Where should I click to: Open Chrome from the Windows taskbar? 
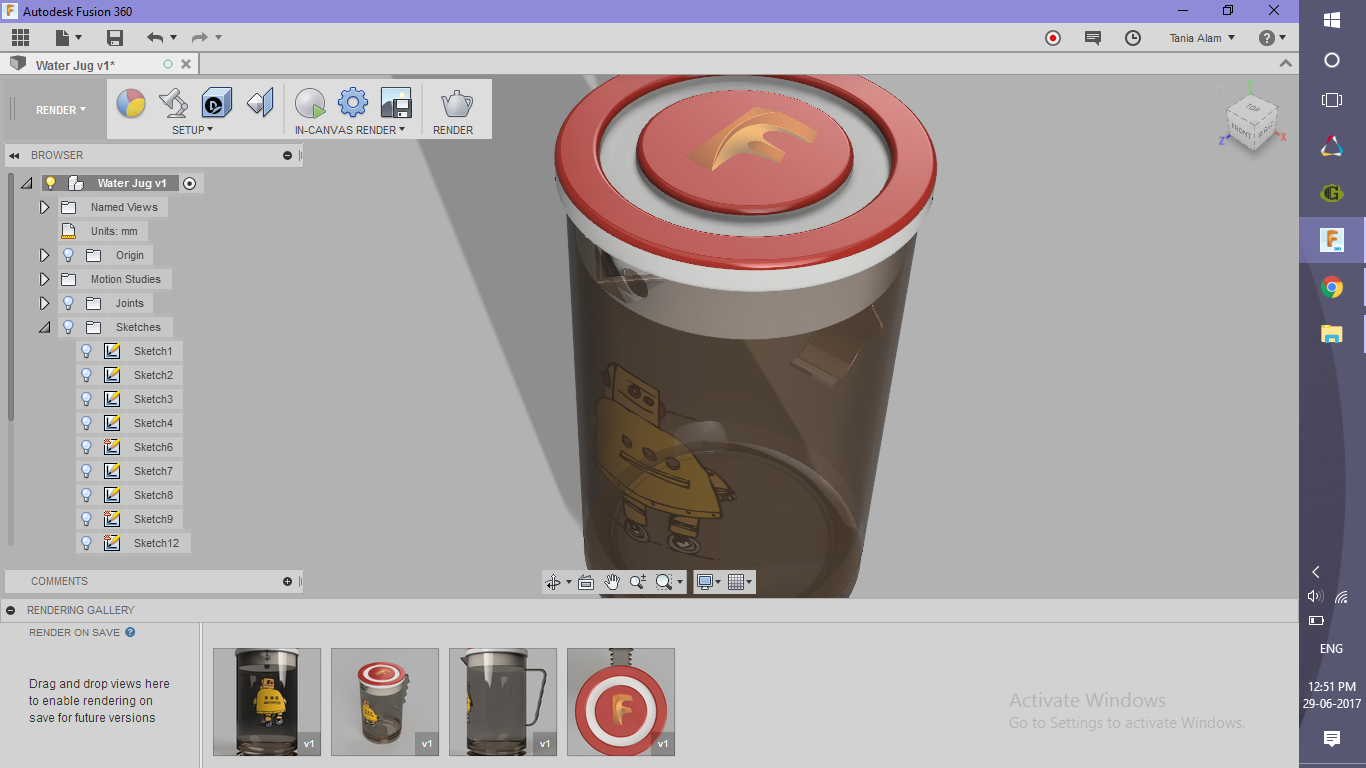pyautogui.click(x=1332, y=288)
